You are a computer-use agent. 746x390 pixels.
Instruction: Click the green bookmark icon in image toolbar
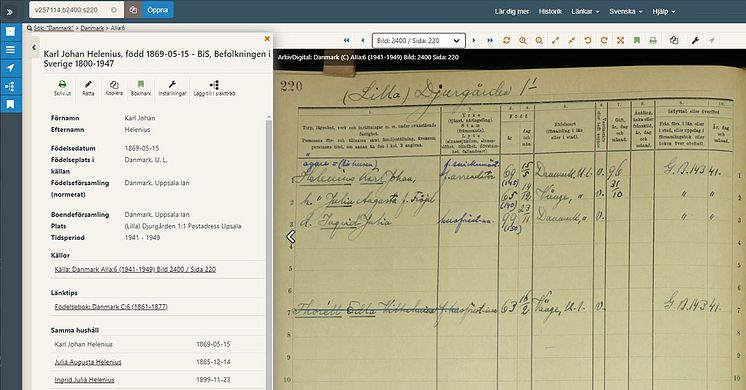[x=637, y=40]
